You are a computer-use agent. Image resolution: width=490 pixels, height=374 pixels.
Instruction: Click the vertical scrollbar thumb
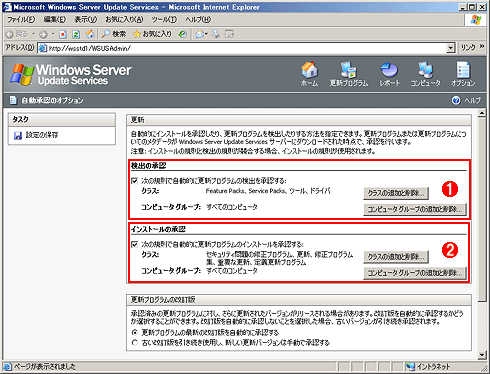[482, 210]
